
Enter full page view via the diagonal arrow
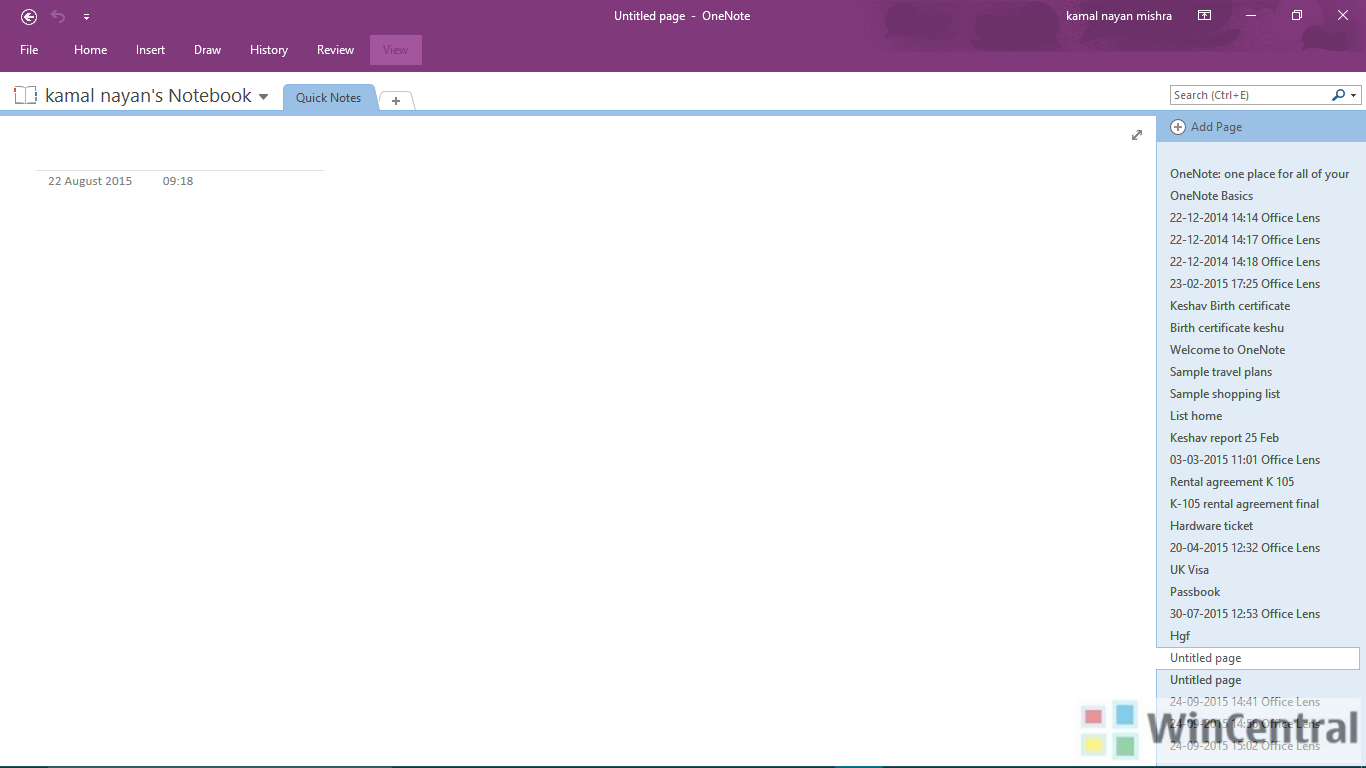tap(1137, 135)
